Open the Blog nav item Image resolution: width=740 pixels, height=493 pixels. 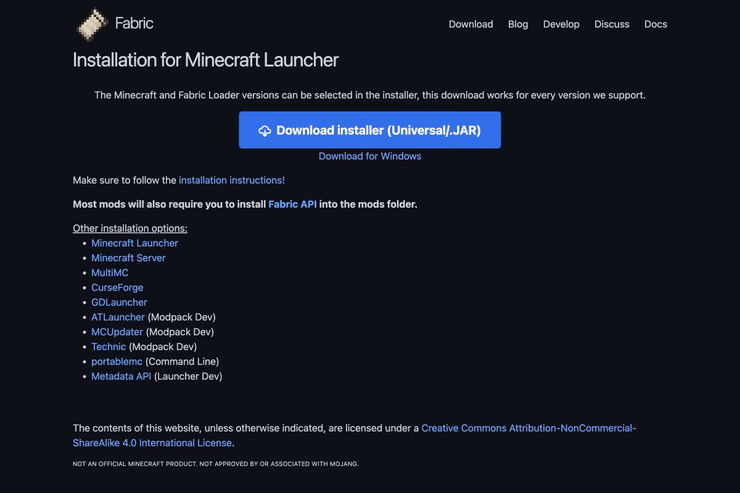tap(518, 24)
